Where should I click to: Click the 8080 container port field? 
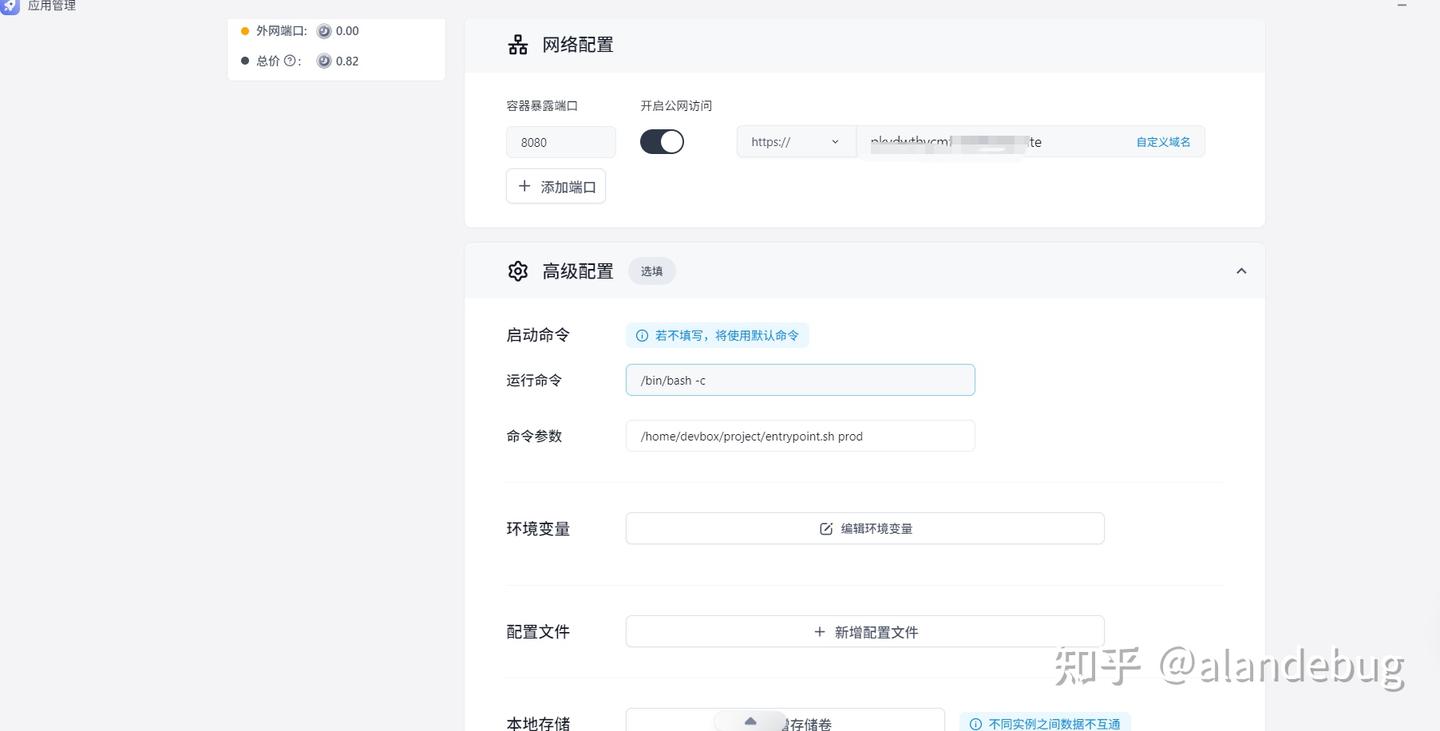560,141
